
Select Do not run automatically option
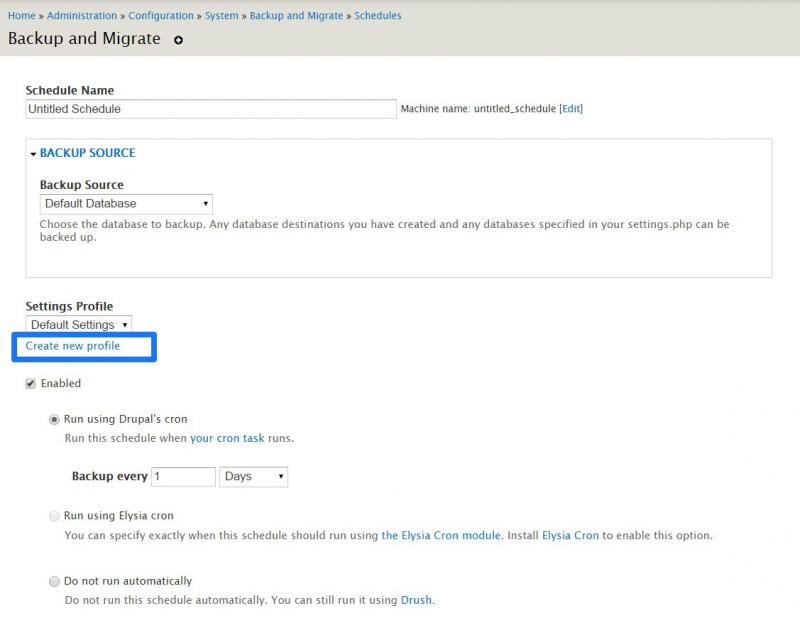[54, 581]
